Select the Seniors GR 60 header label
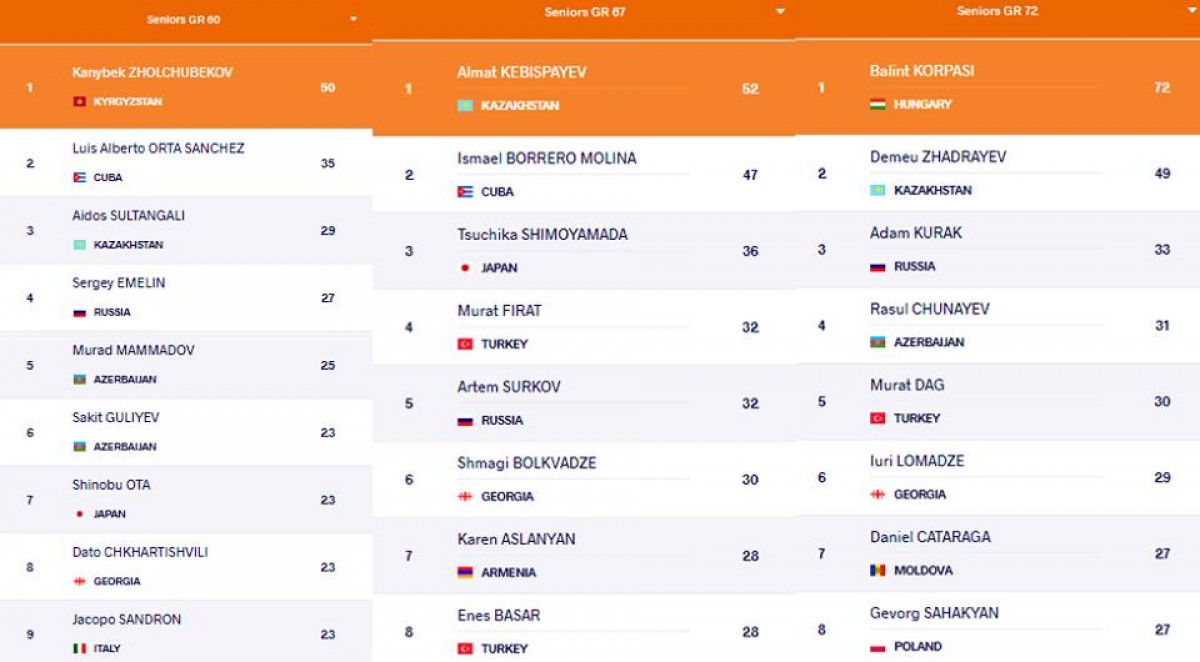The width and height of the screenshot is (1200, 662). 183,19
